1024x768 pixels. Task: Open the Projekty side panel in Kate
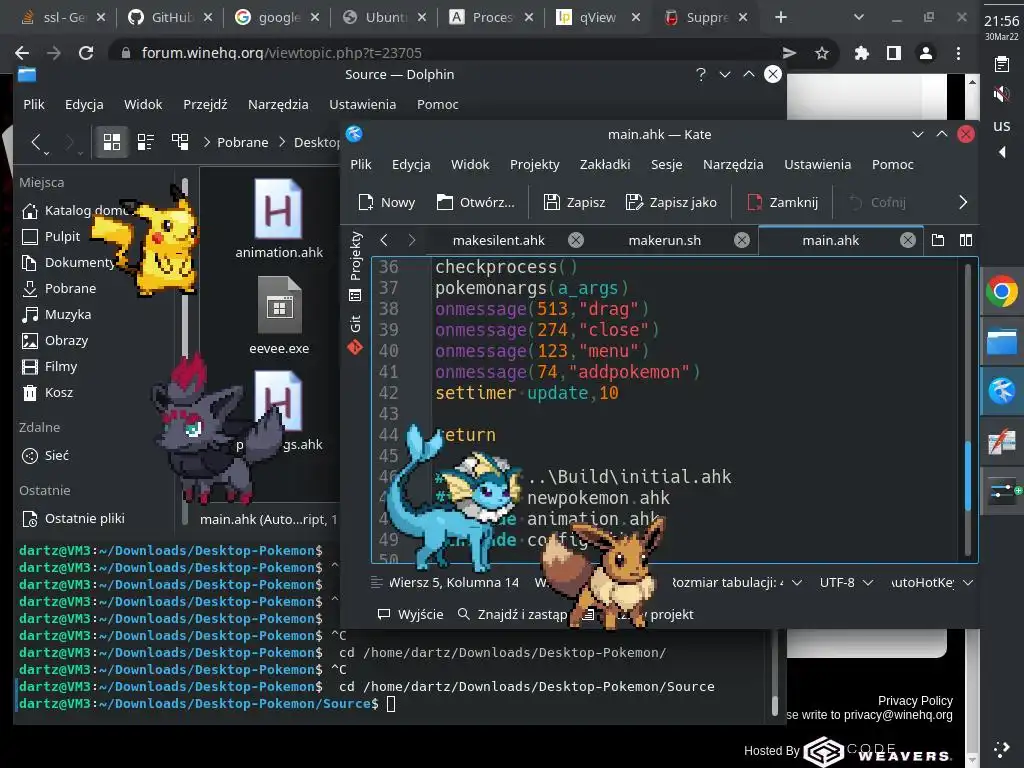click(x=355, y=256)
